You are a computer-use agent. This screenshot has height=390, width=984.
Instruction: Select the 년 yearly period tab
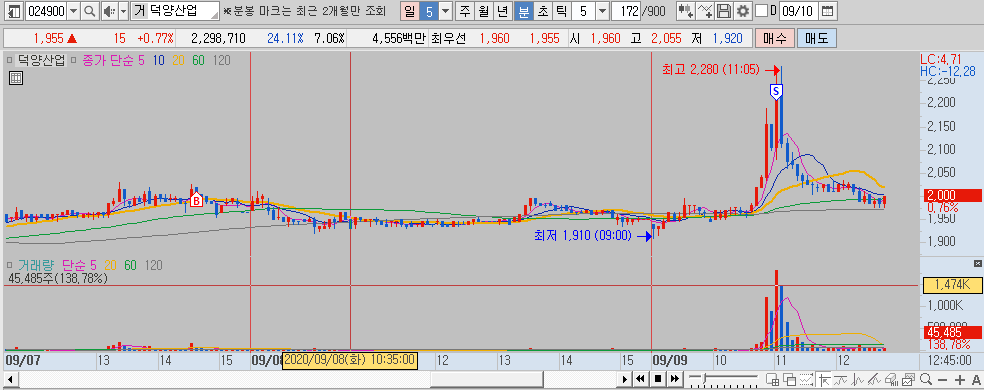[502, 11]
